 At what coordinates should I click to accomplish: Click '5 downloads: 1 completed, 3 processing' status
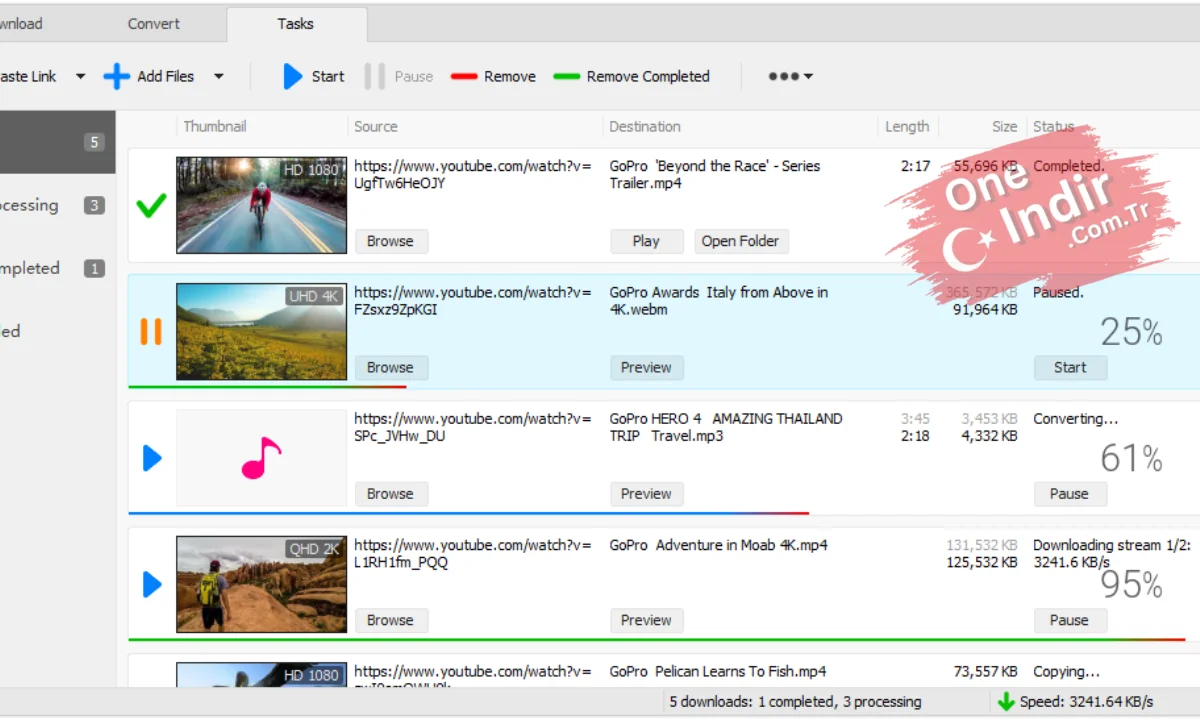click(795, 701)
